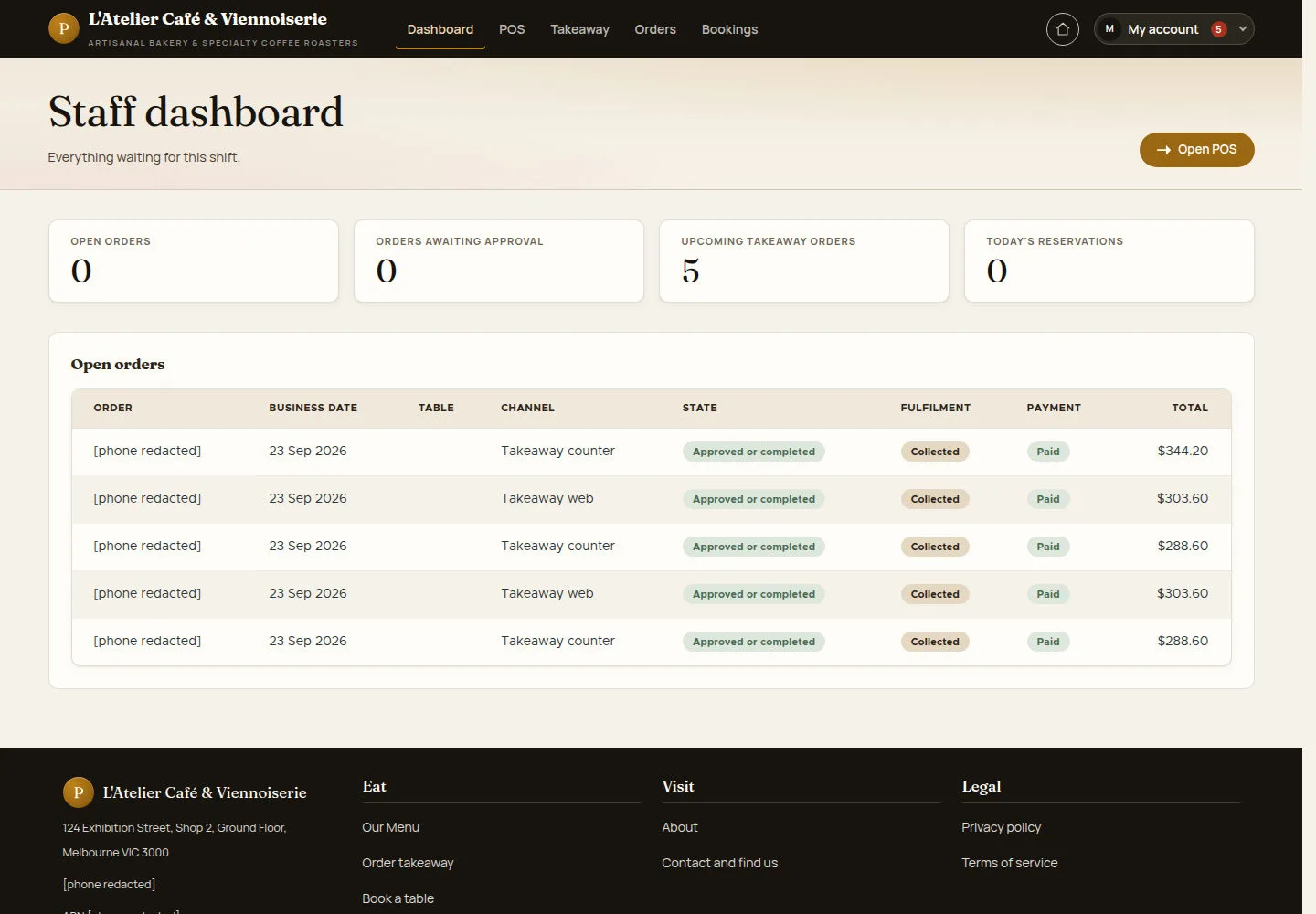The width and height of the screenshot is (1316, 914).
Task: Select Orders Awaiting Approval card
Action: click(x=499, y=260)
